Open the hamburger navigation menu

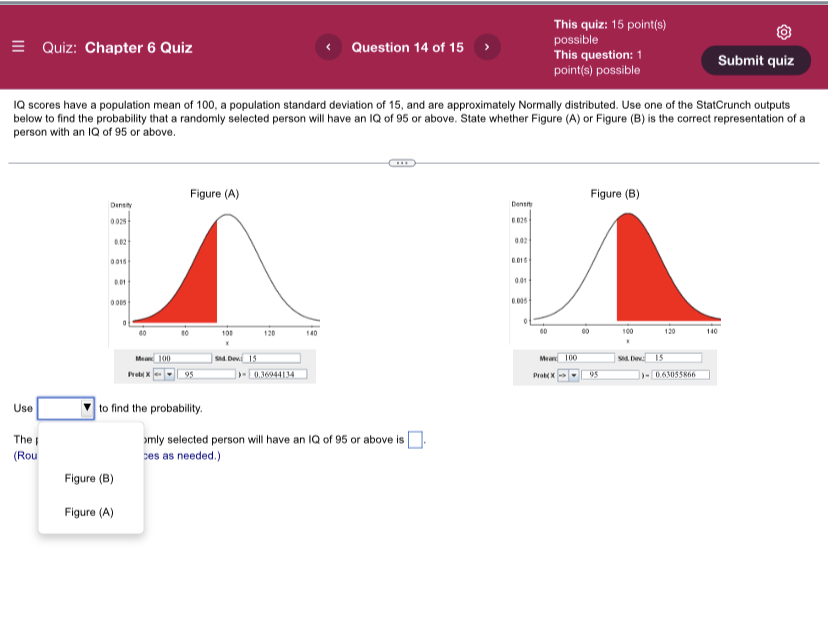click(x=18, y=47)
